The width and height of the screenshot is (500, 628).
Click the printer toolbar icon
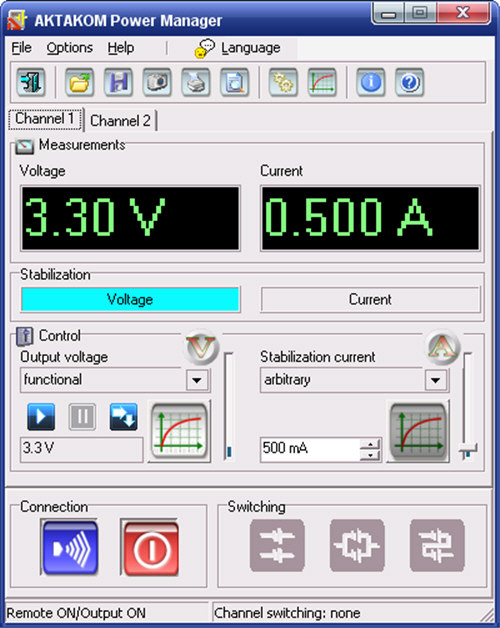point(196,82)
